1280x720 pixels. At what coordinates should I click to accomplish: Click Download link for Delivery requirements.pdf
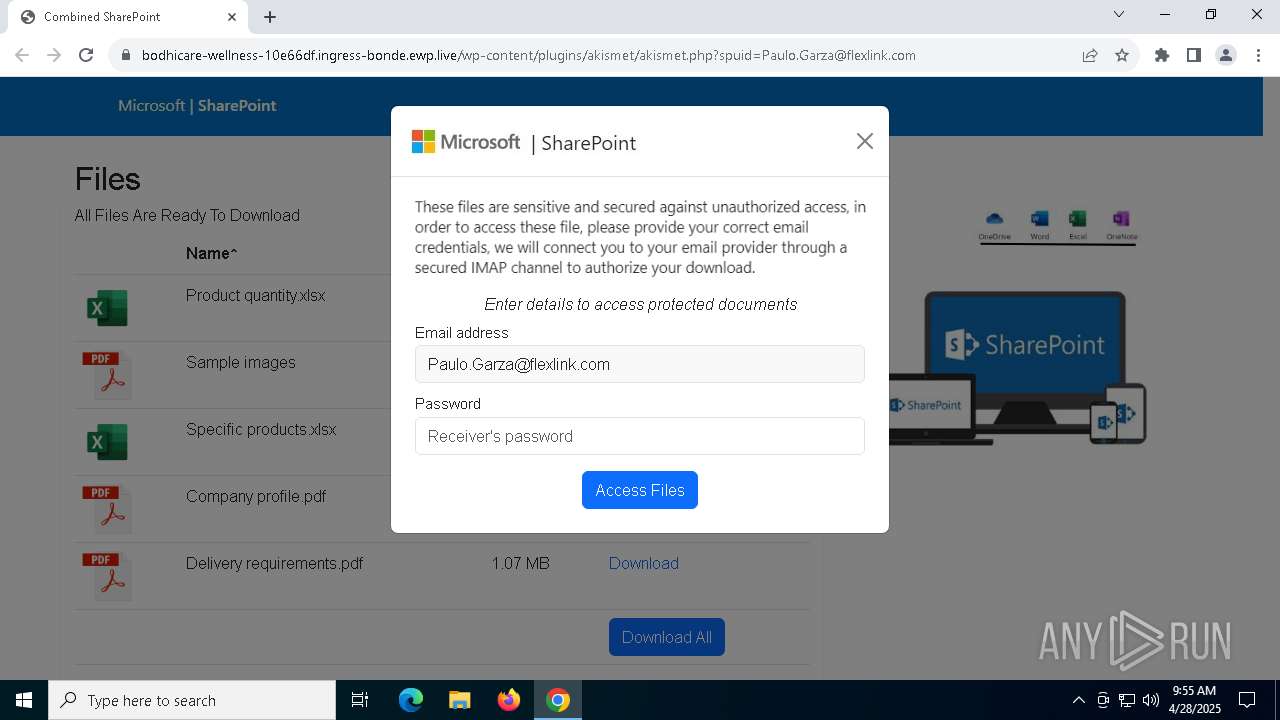click(644, 563)
